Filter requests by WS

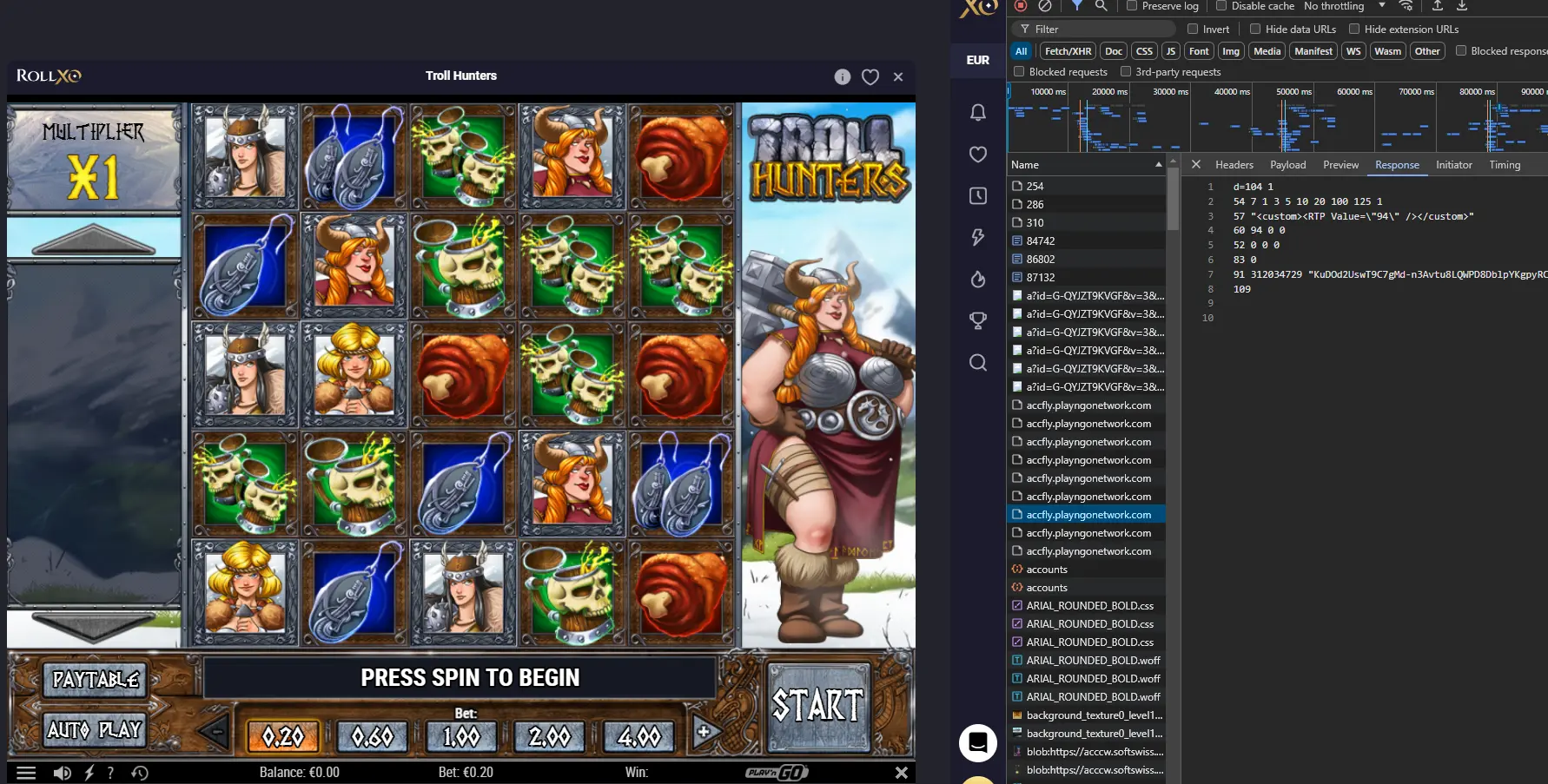1353,51
